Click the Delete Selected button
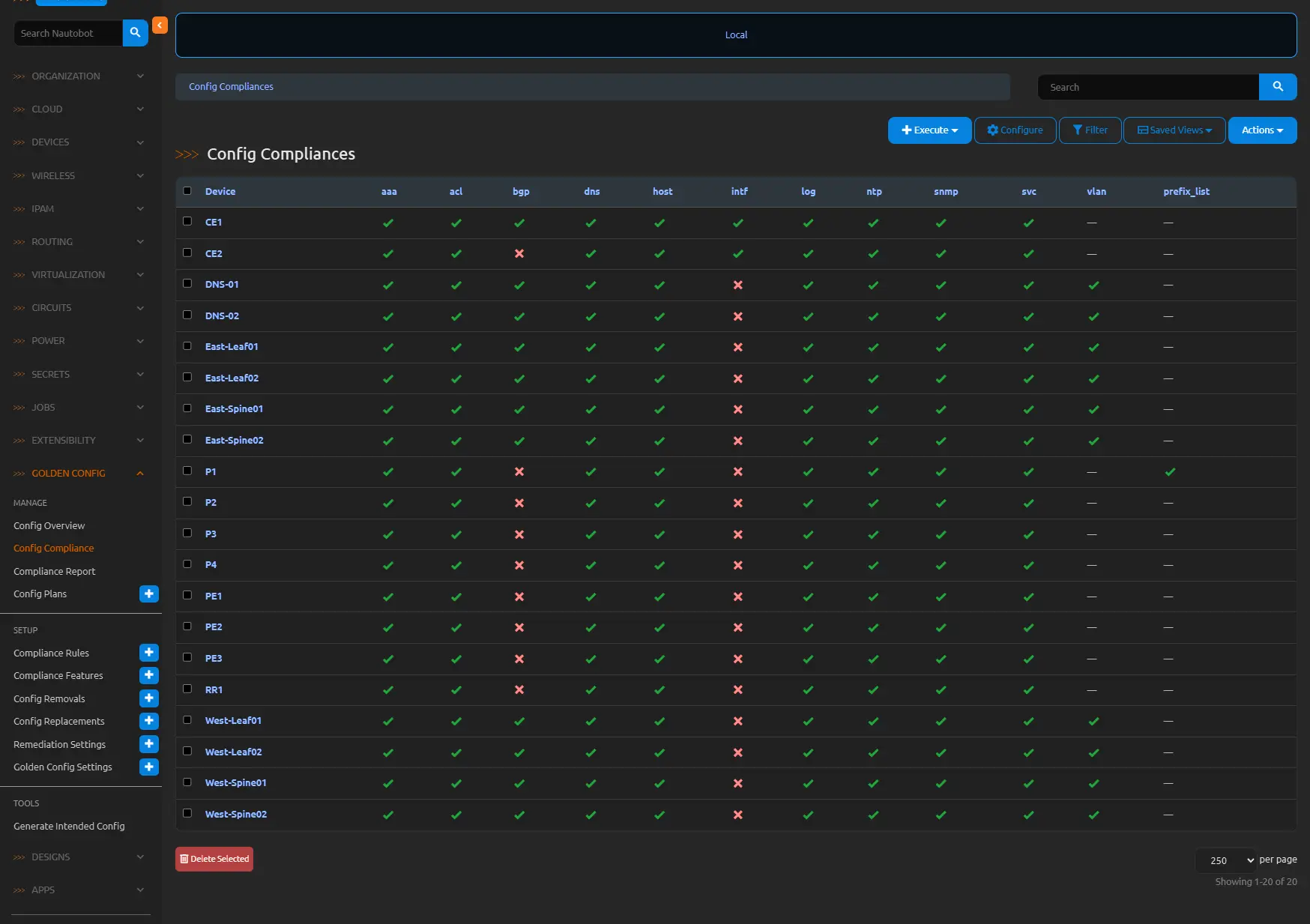1310x924 pixels. (214, 859)
